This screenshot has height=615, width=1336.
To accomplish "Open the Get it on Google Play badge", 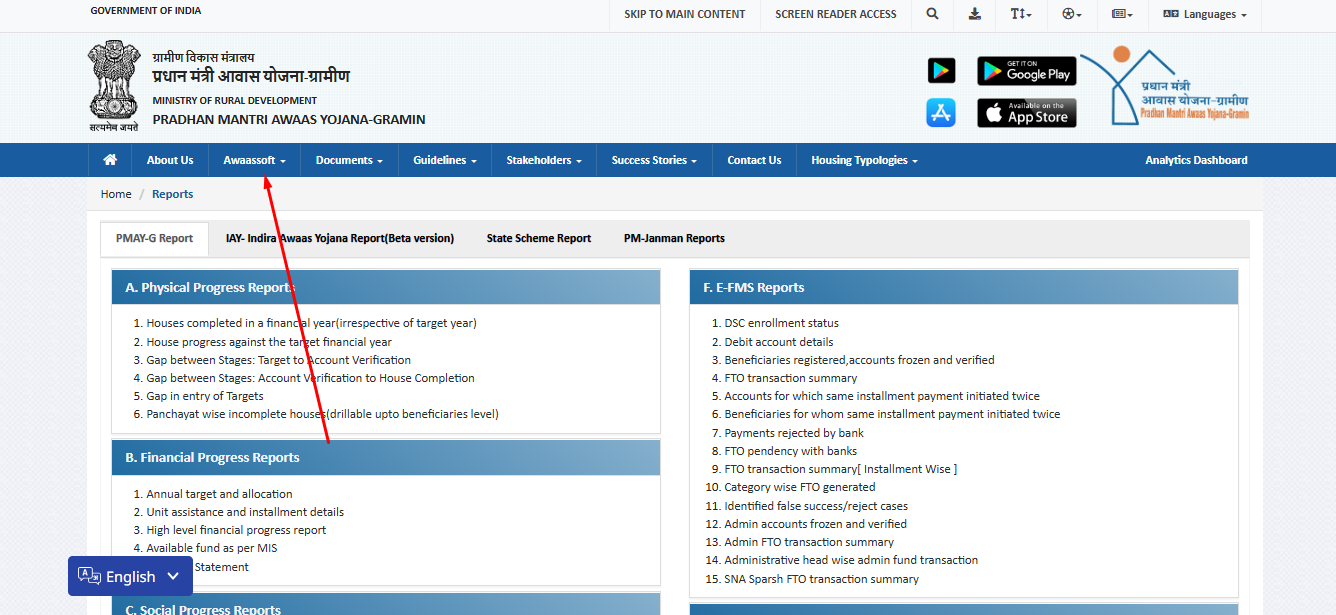I will pos(1026,71).
